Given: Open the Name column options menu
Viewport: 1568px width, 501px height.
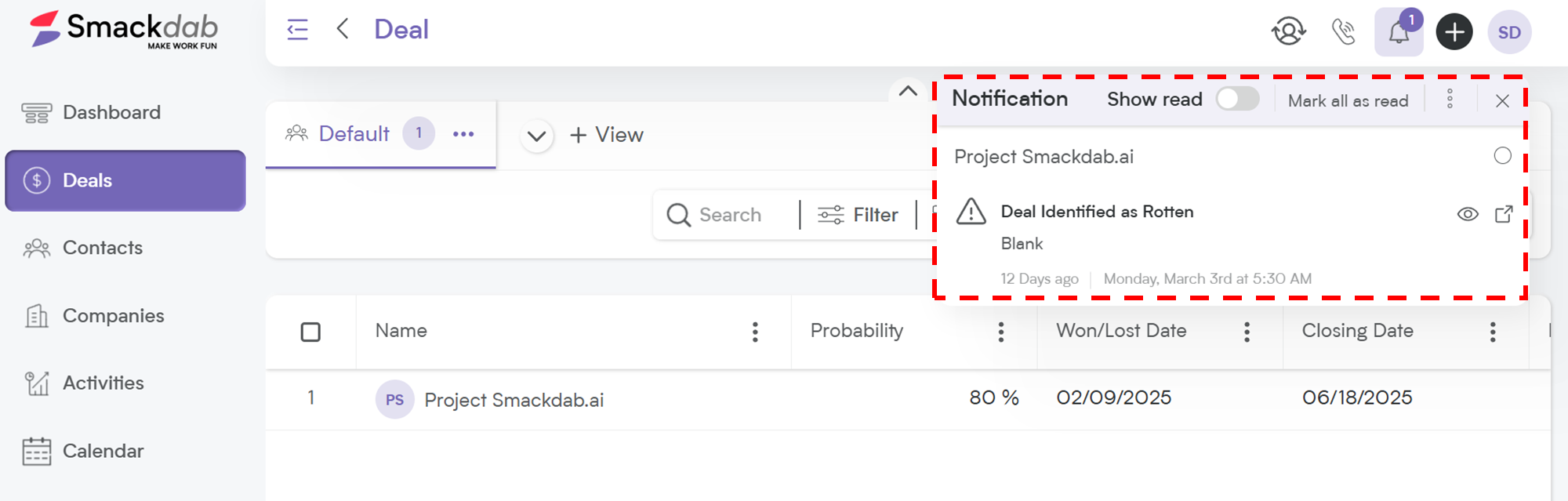Looking at the screenshot, I should pos(755,332).
